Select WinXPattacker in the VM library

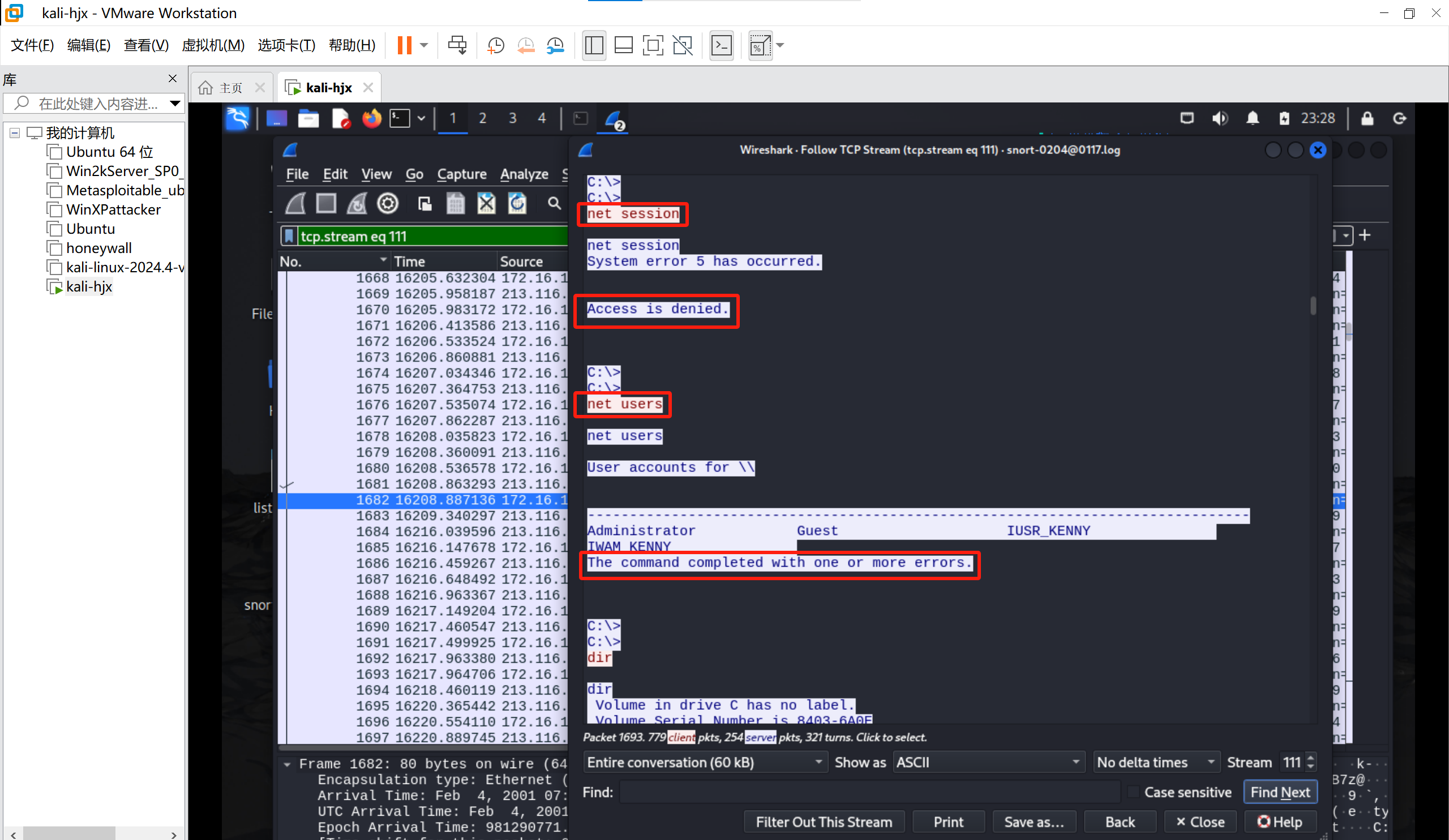click(113, 210)
